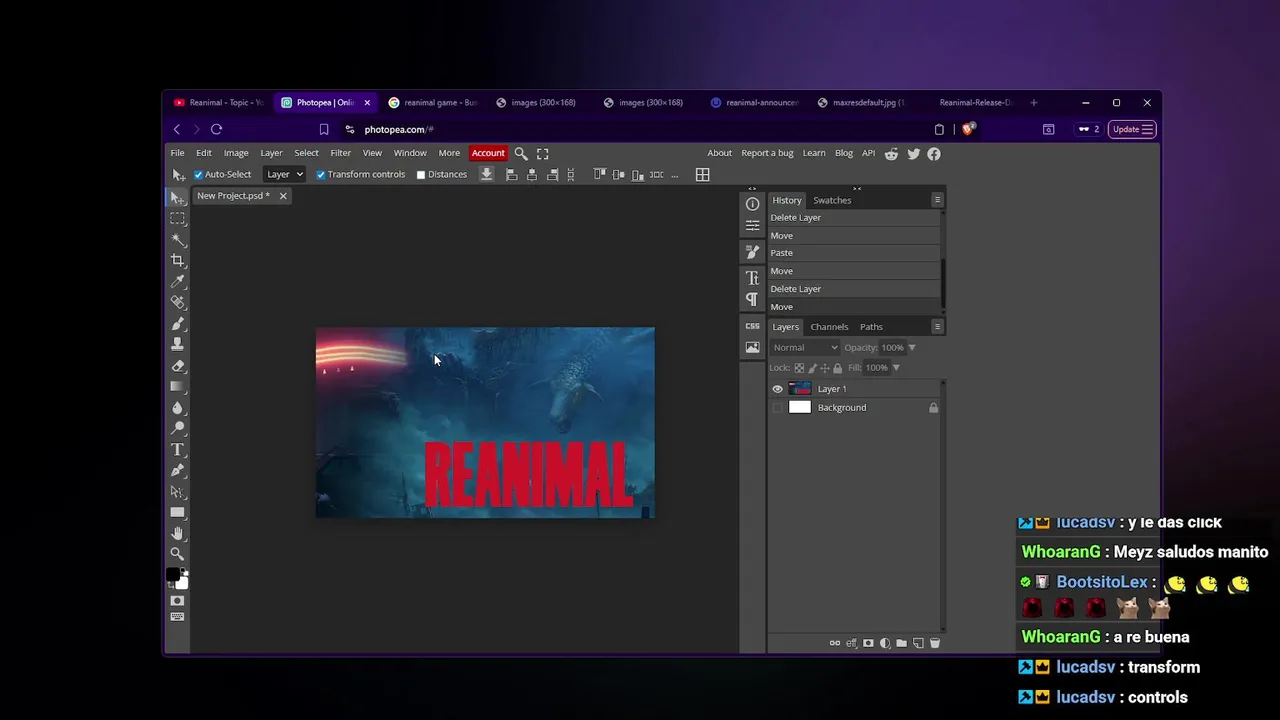
Task: Expand the Opacity slider arrow
Action: [911, 347]
